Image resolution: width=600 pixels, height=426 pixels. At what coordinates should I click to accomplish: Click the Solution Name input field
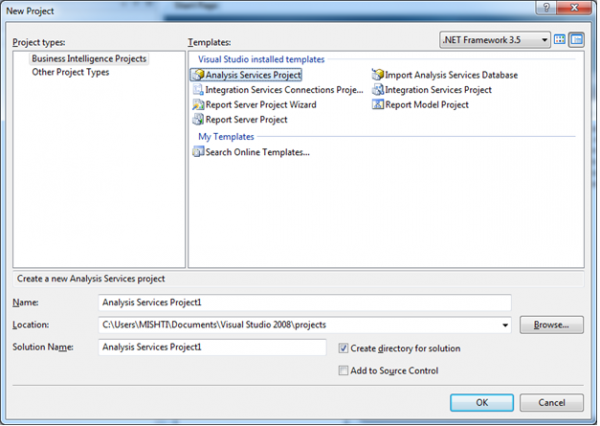[212, 347]
